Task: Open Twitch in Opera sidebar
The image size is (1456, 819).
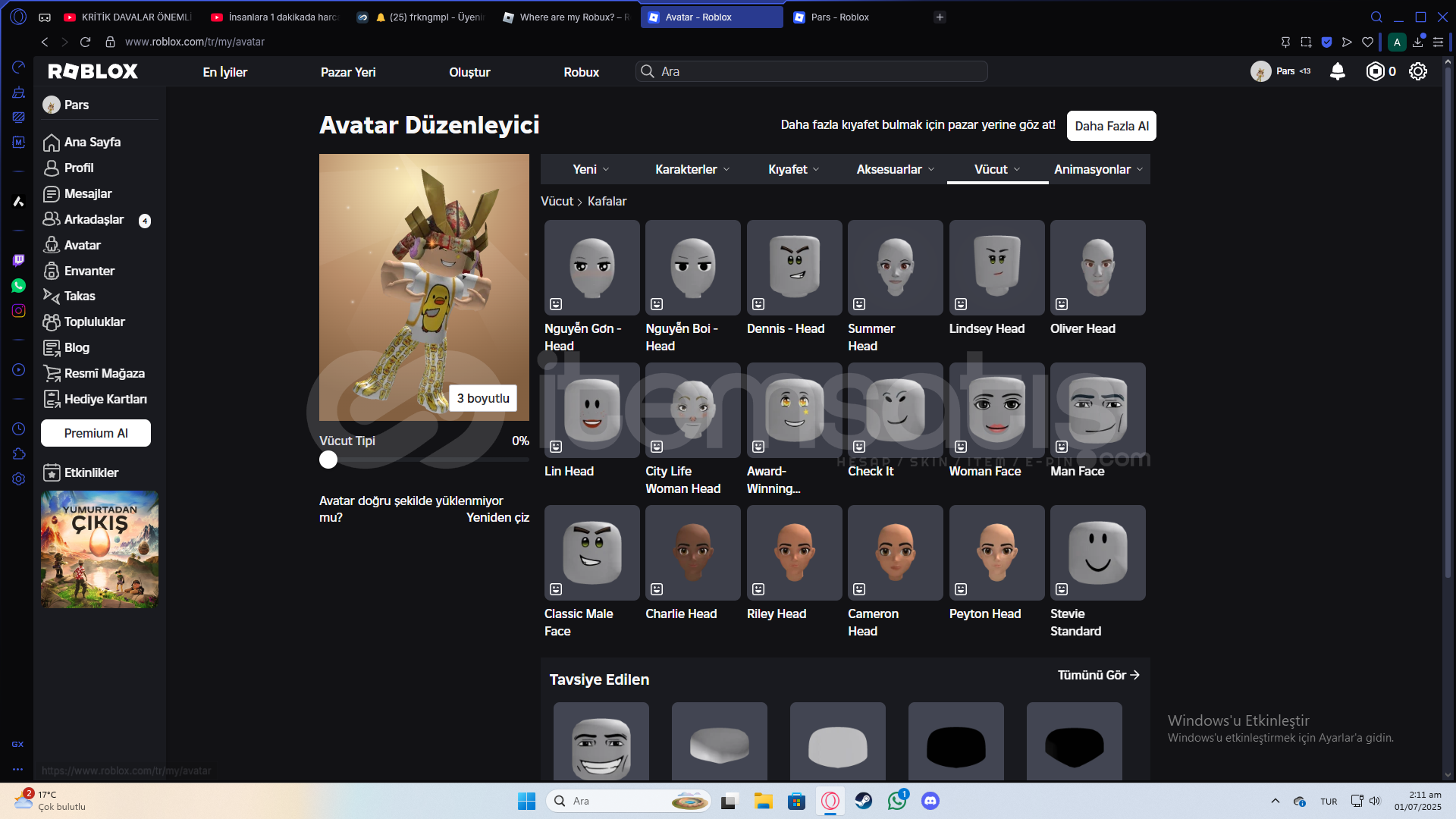Action: click(x=18, y=260)
